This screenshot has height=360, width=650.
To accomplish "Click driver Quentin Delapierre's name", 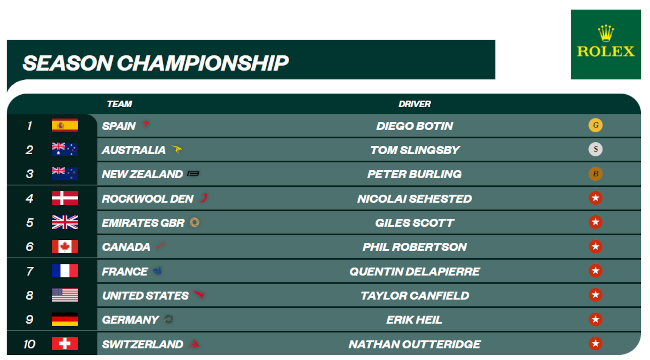I will [415, 272].
